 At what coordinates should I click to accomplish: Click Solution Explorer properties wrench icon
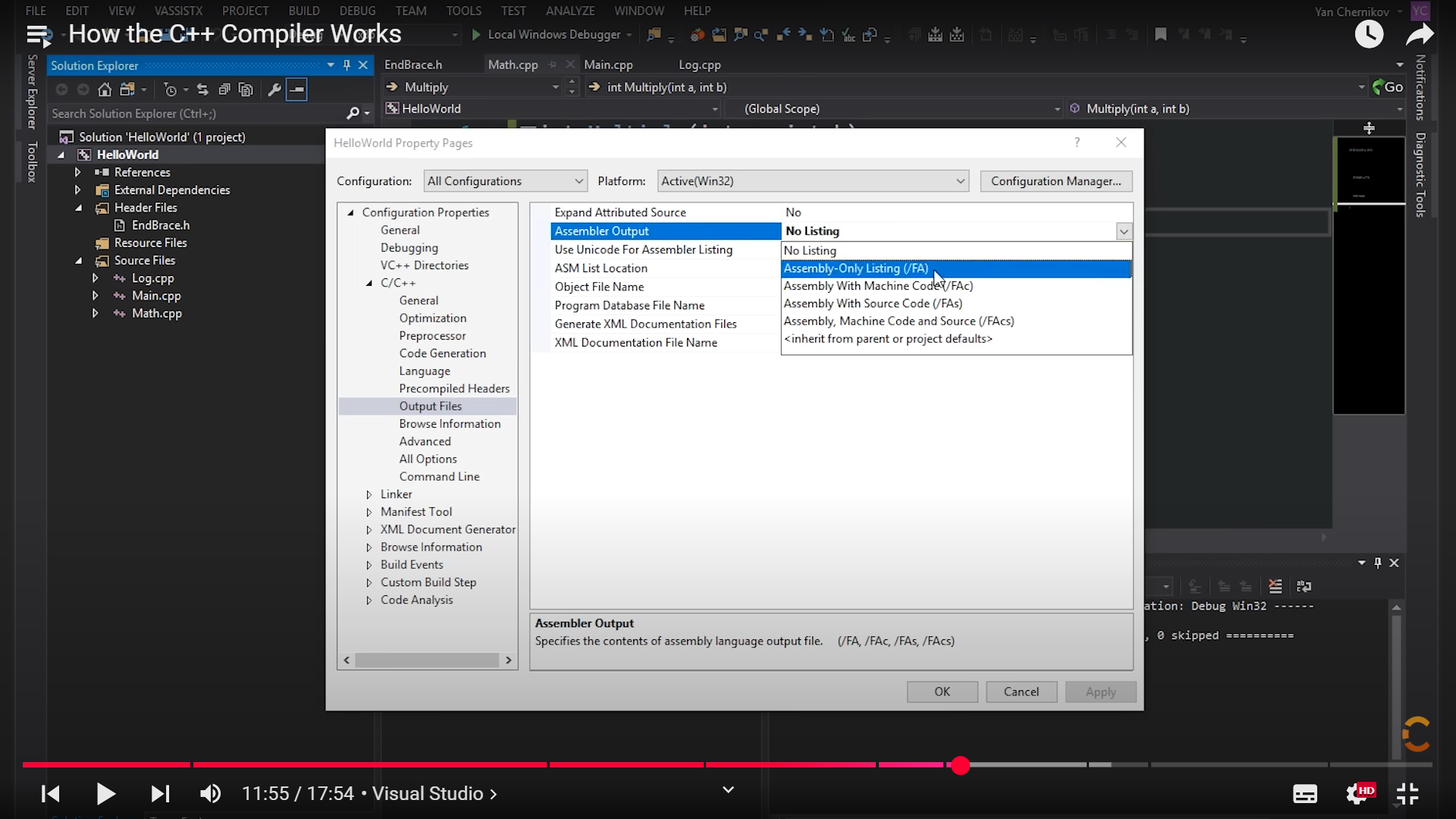[275, 89]
